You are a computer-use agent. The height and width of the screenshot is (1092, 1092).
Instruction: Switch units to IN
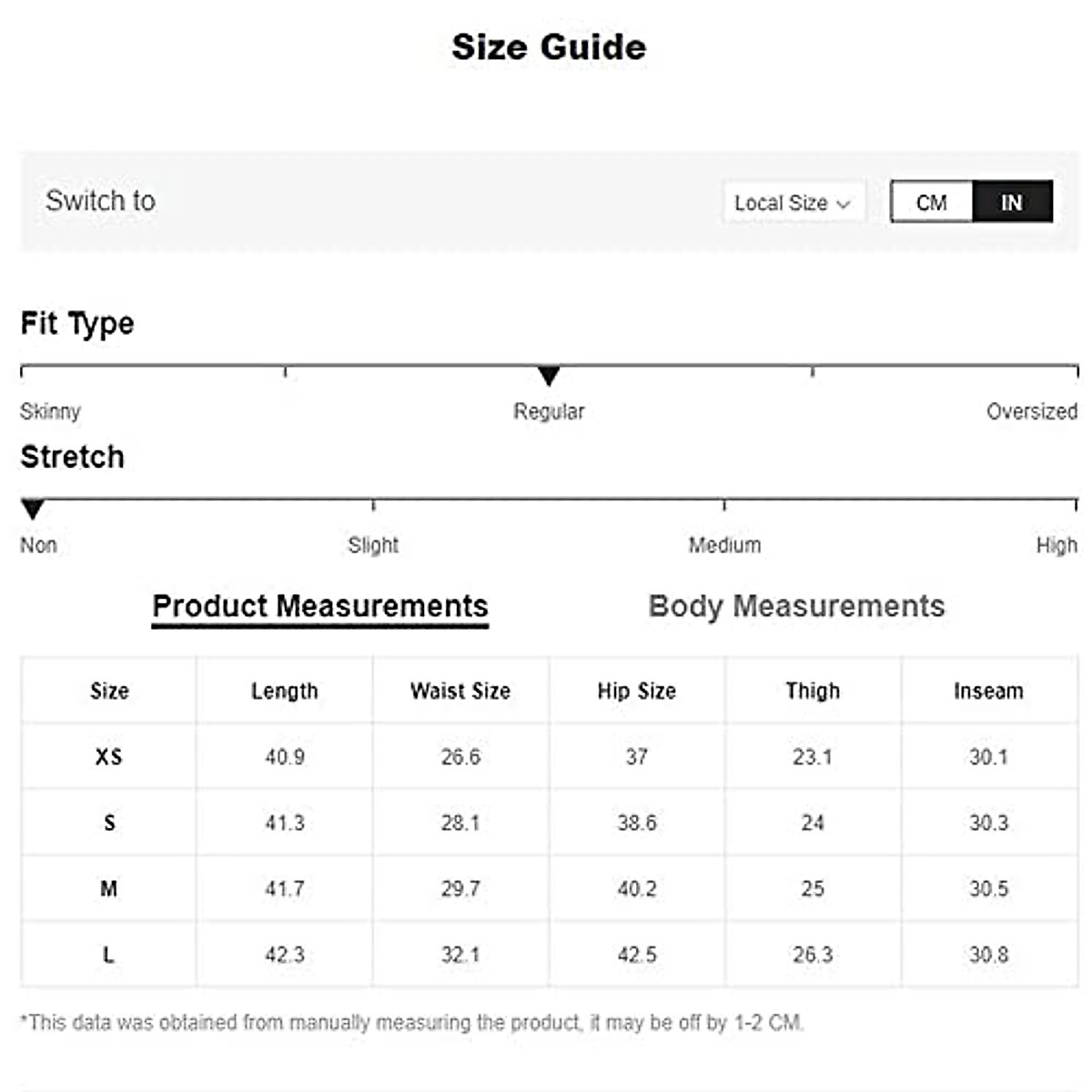[1012, 202]
